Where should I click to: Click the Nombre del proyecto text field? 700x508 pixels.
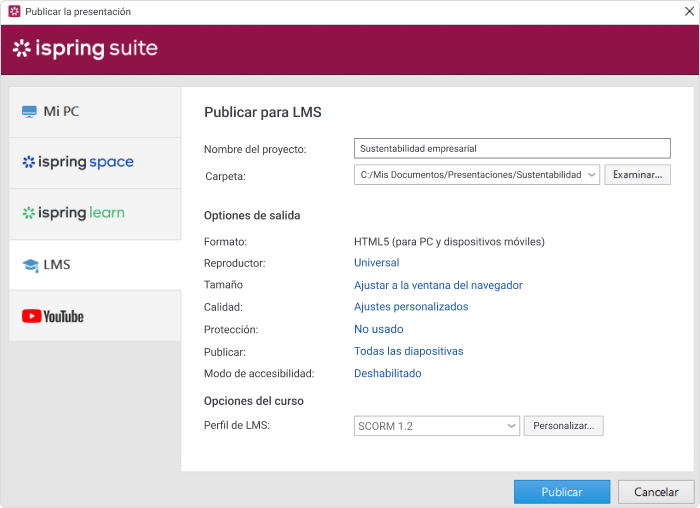[512, 148]
